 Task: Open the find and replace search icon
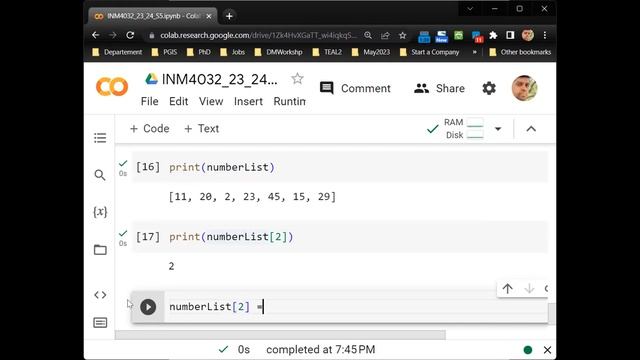100,175
